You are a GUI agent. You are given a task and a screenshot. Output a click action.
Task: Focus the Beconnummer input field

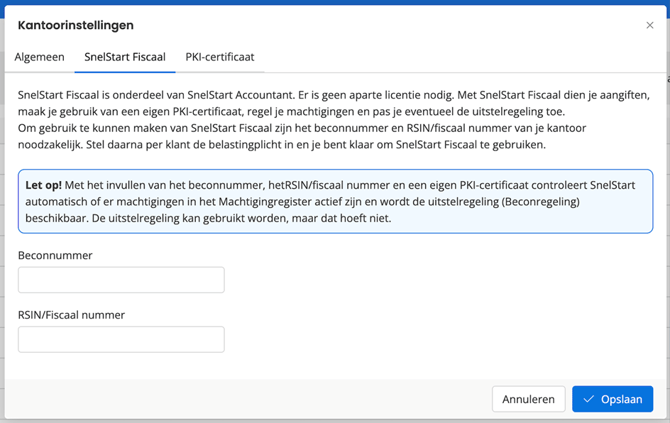[121, 280]
